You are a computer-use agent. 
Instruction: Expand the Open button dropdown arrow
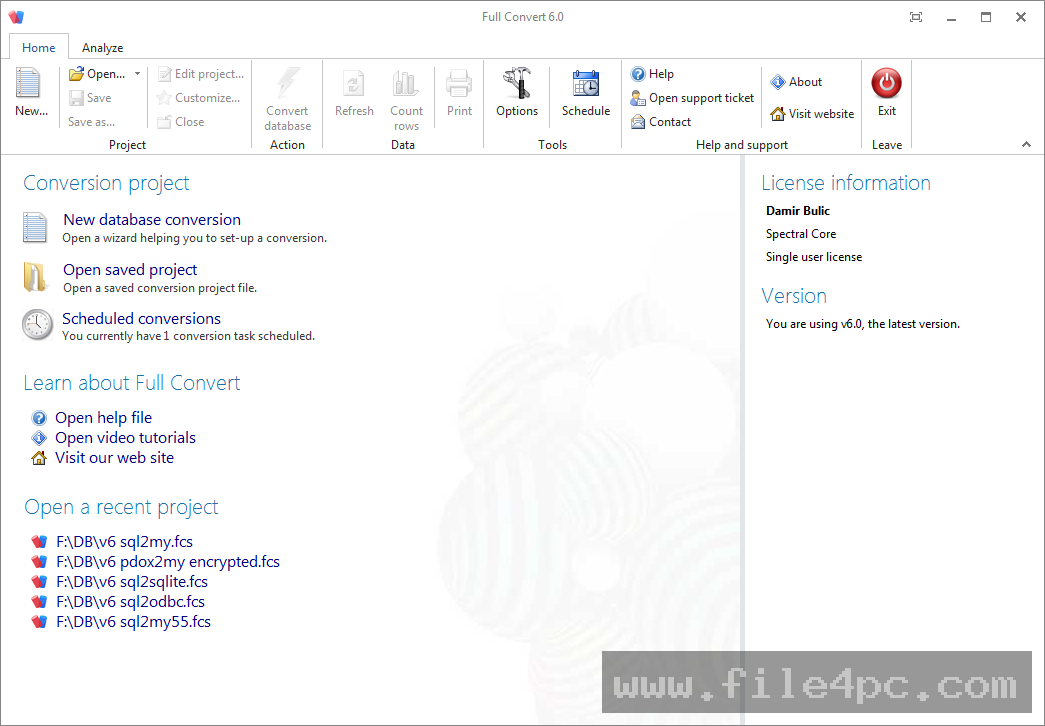137,74
